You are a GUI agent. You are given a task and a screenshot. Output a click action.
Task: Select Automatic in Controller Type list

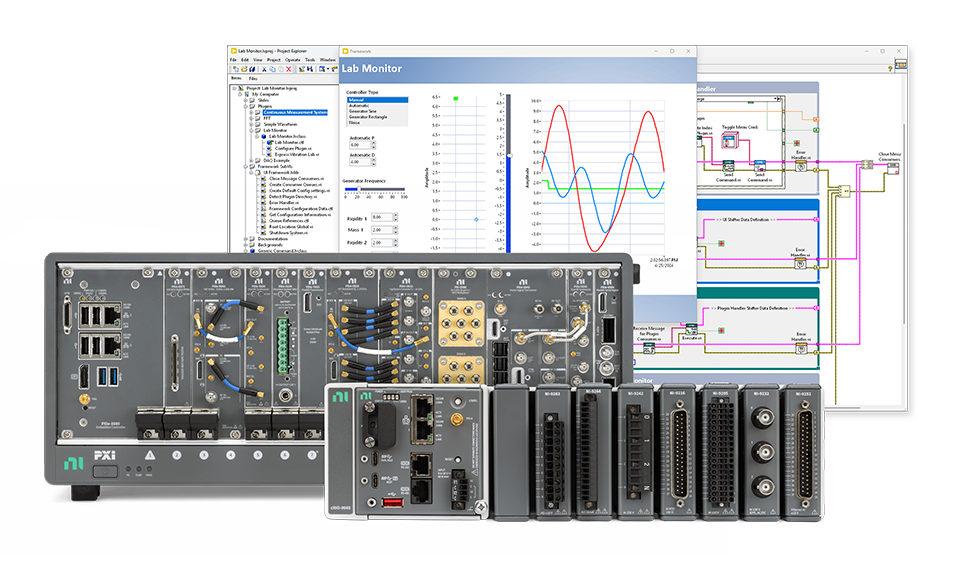click(377, 105)
